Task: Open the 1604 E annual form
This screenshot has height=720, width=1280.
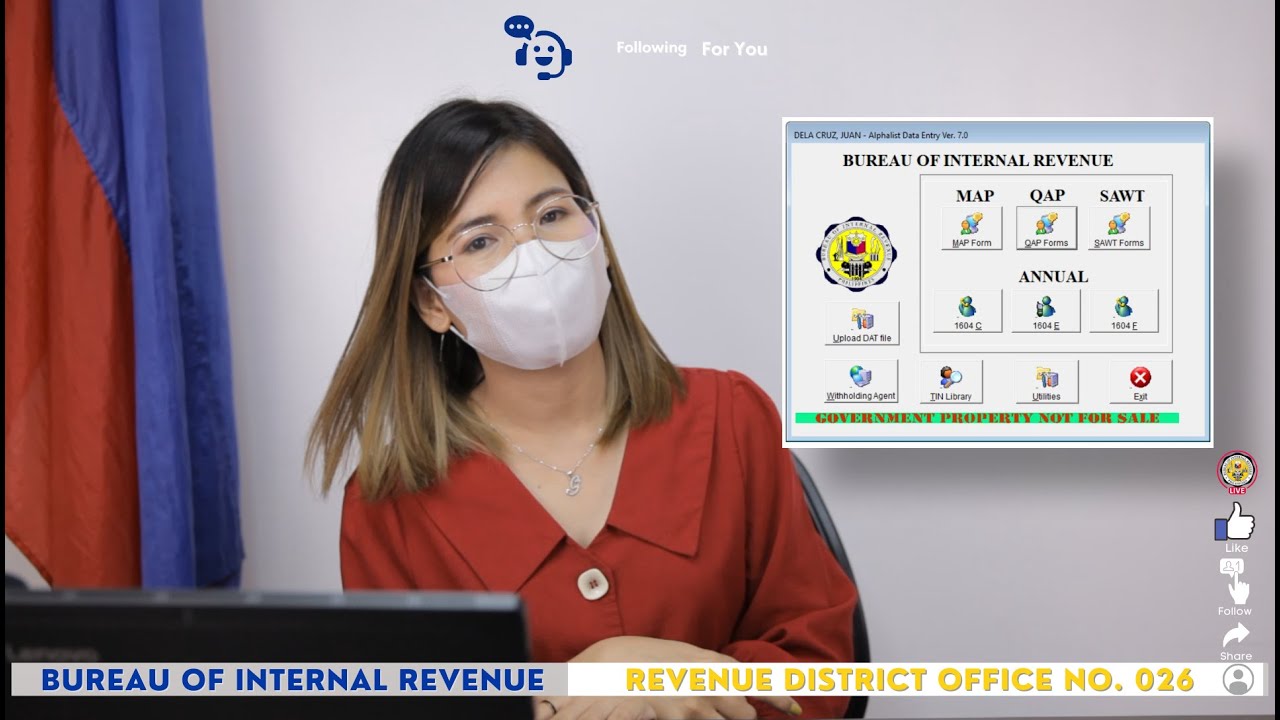Action: [x=1045, y=311]
